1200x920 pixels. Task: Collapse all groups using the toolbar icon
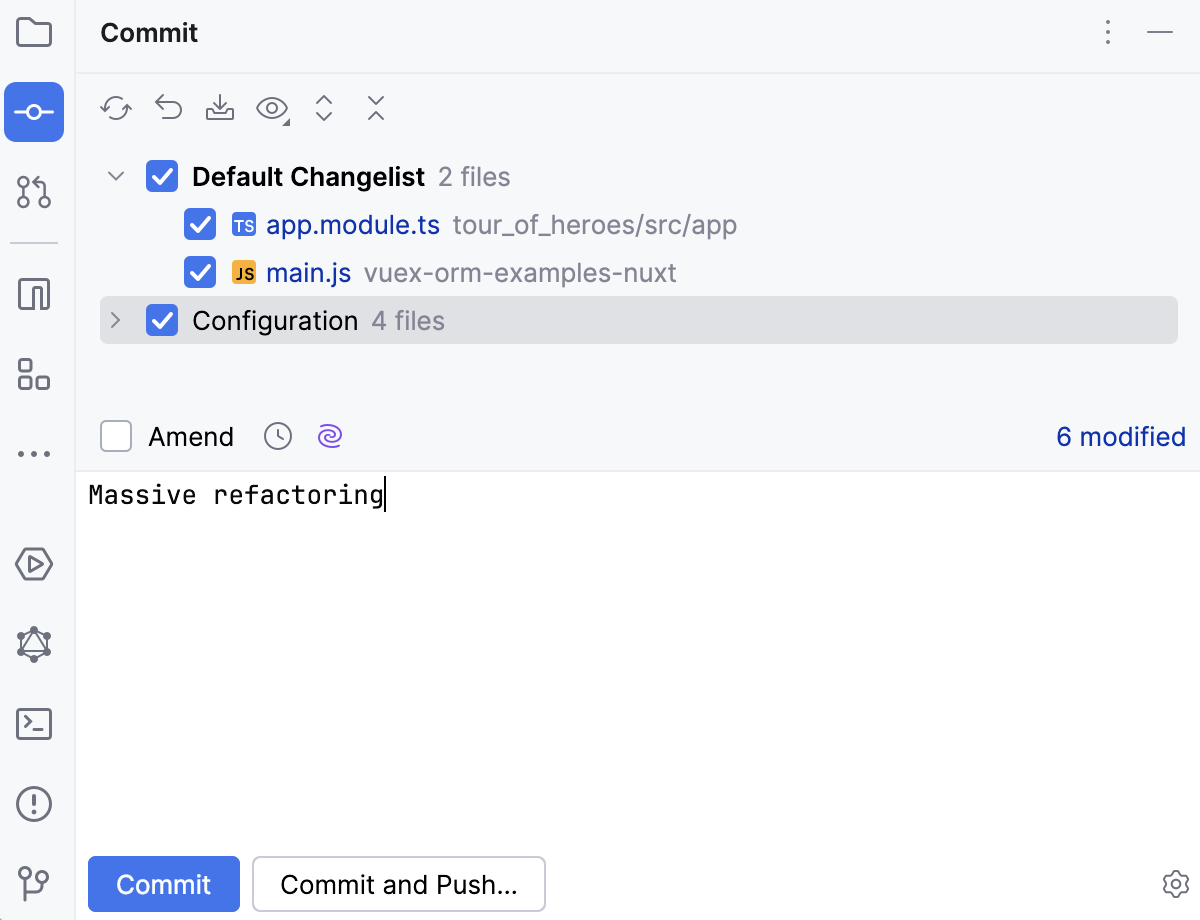coord(375,108)
